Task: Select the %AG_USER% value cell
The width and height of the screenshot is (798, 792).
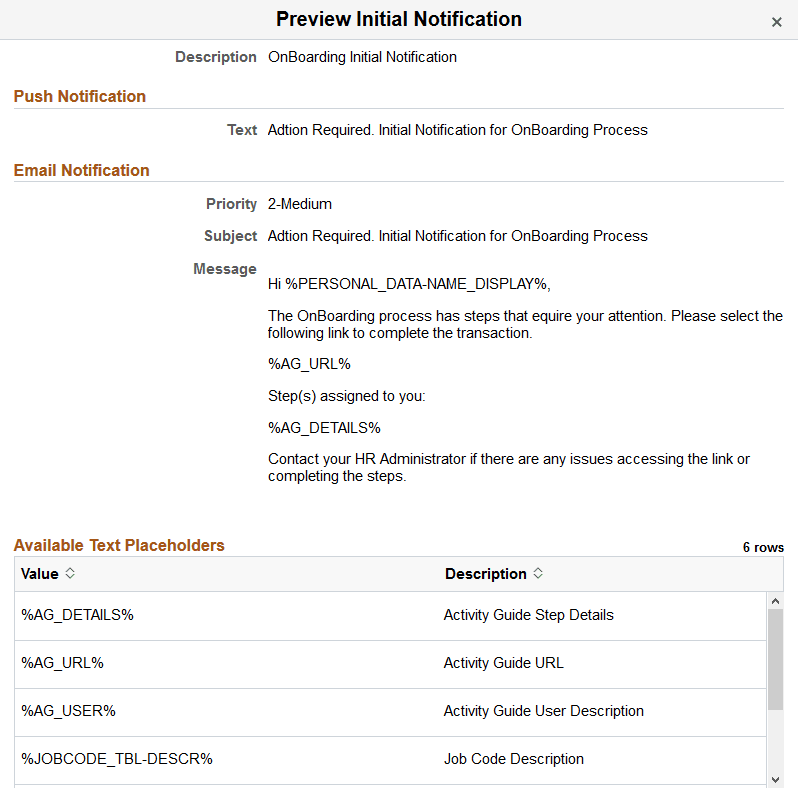Action: point(68,711)
